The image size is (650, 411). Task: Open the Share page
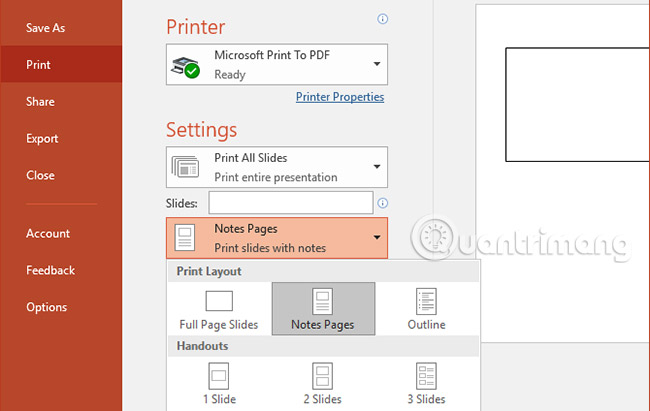coord(40,102)
